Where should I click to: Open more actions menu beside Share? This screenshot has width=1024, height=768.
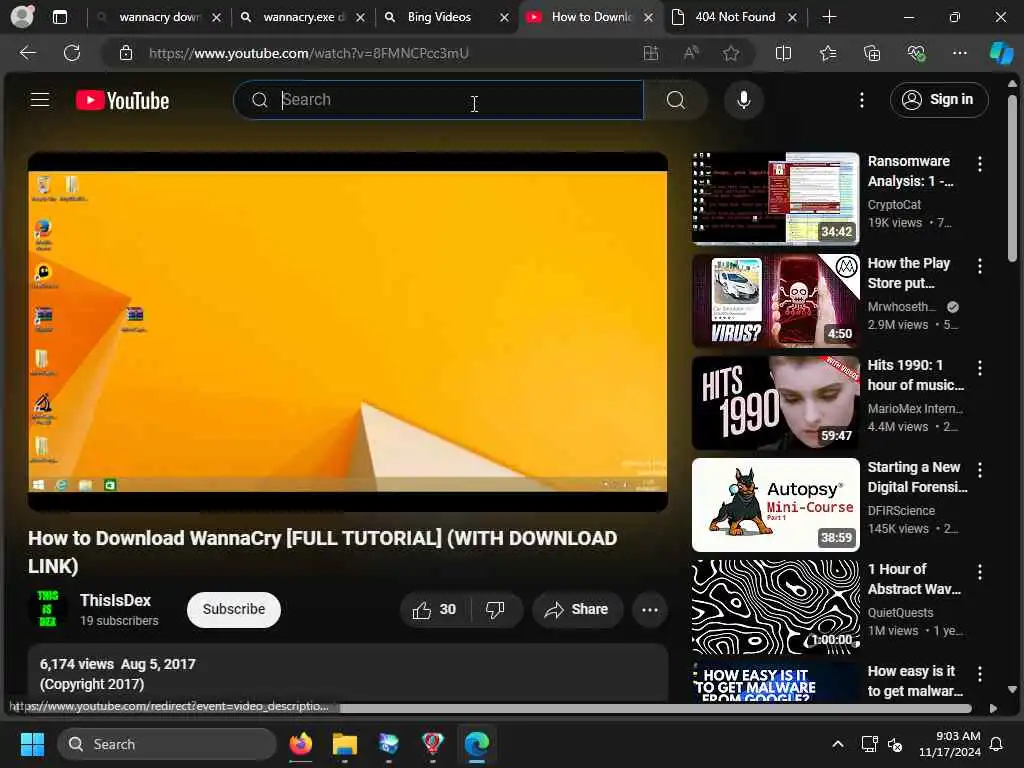[650, 610]
